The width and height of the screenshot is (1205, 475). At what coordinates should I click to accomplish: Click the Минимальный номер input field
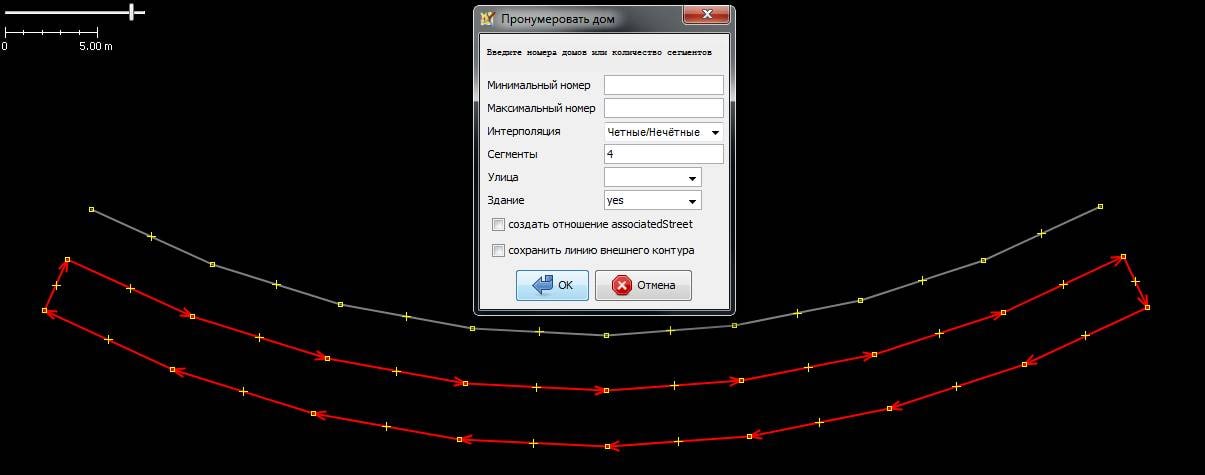tap(663, 85)
